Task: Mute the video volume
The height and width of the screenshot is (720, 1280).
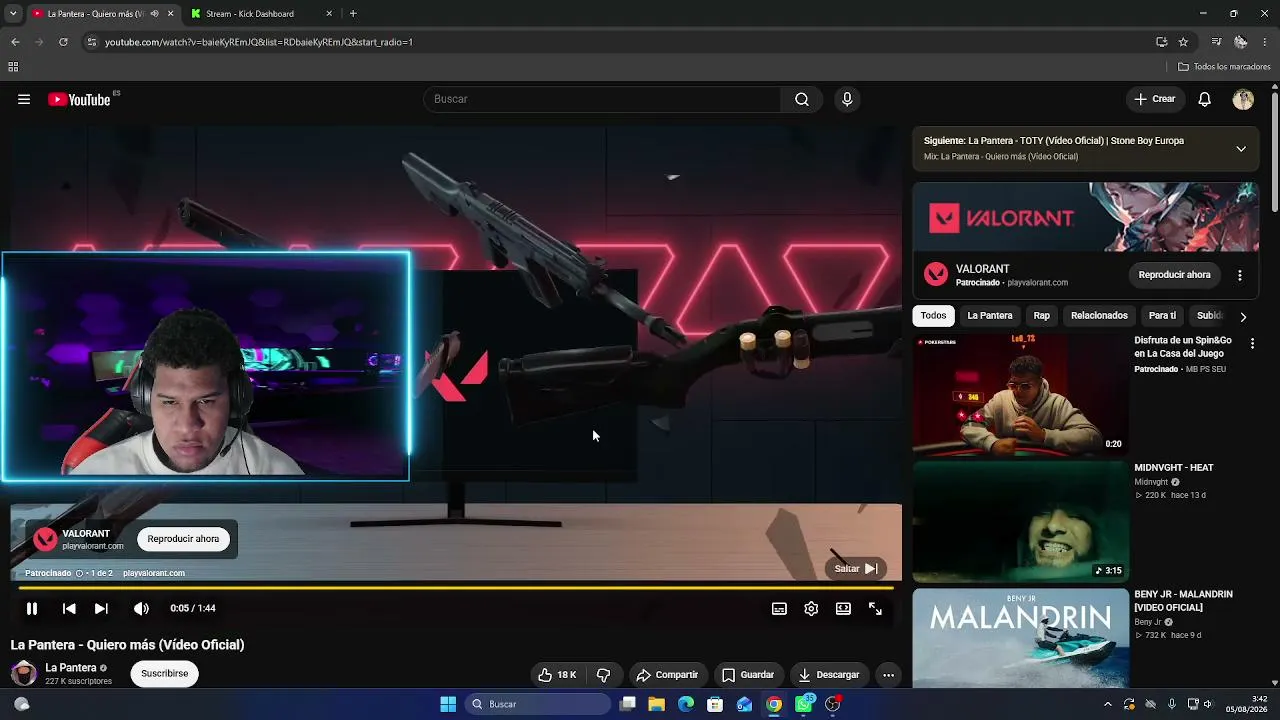Action: 141,608
